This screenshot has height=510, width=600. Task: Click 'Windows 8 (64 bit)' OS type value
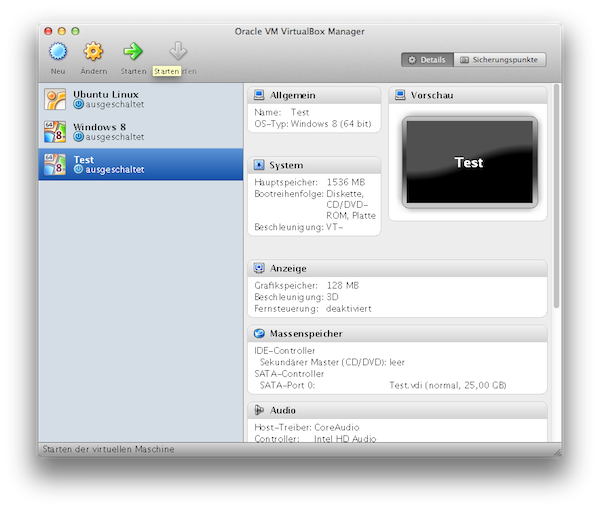[x=331, y=124]
